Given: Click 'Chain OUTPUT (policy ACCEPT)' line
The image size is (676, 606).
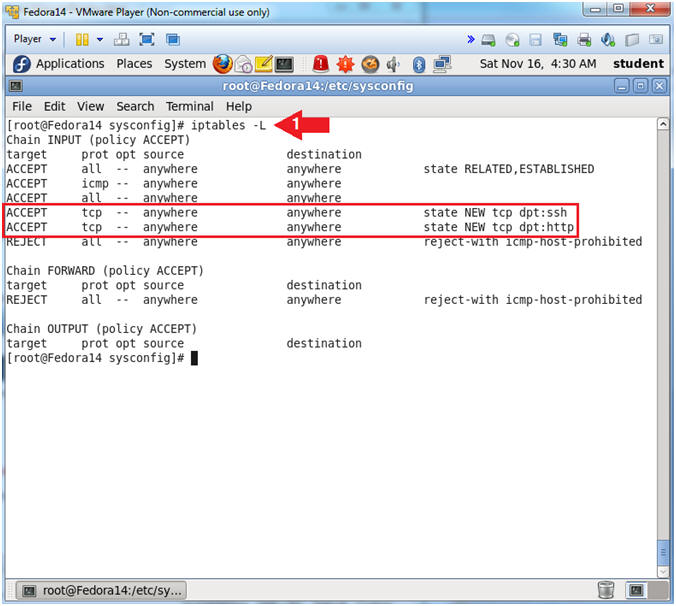Looking at the screenshot, I should [x=101, y=329].
